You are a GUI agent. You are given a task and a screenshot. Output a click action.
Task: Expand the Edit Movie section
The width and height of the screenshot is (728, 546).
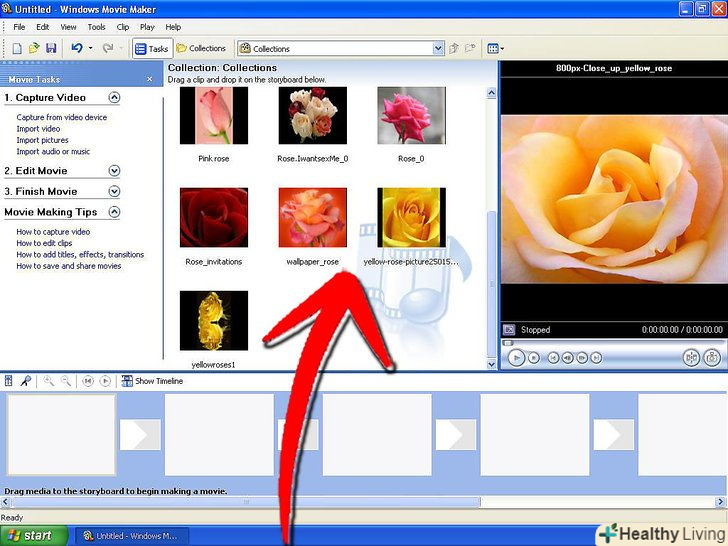(x=114, y=171)
